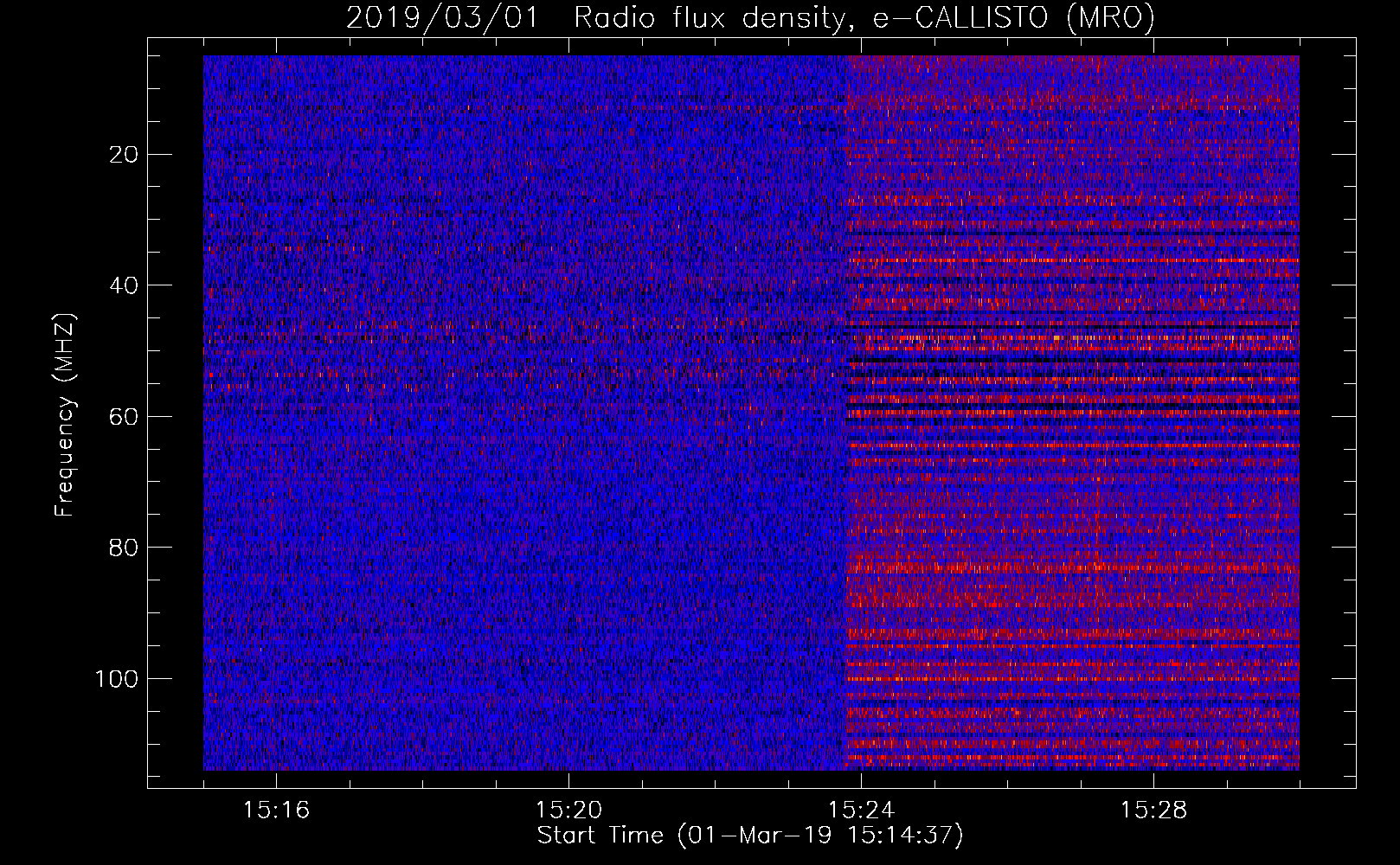Screen dimensions: 1400x865
Task: Click the 40 frequency tick label
Action: 125,285
